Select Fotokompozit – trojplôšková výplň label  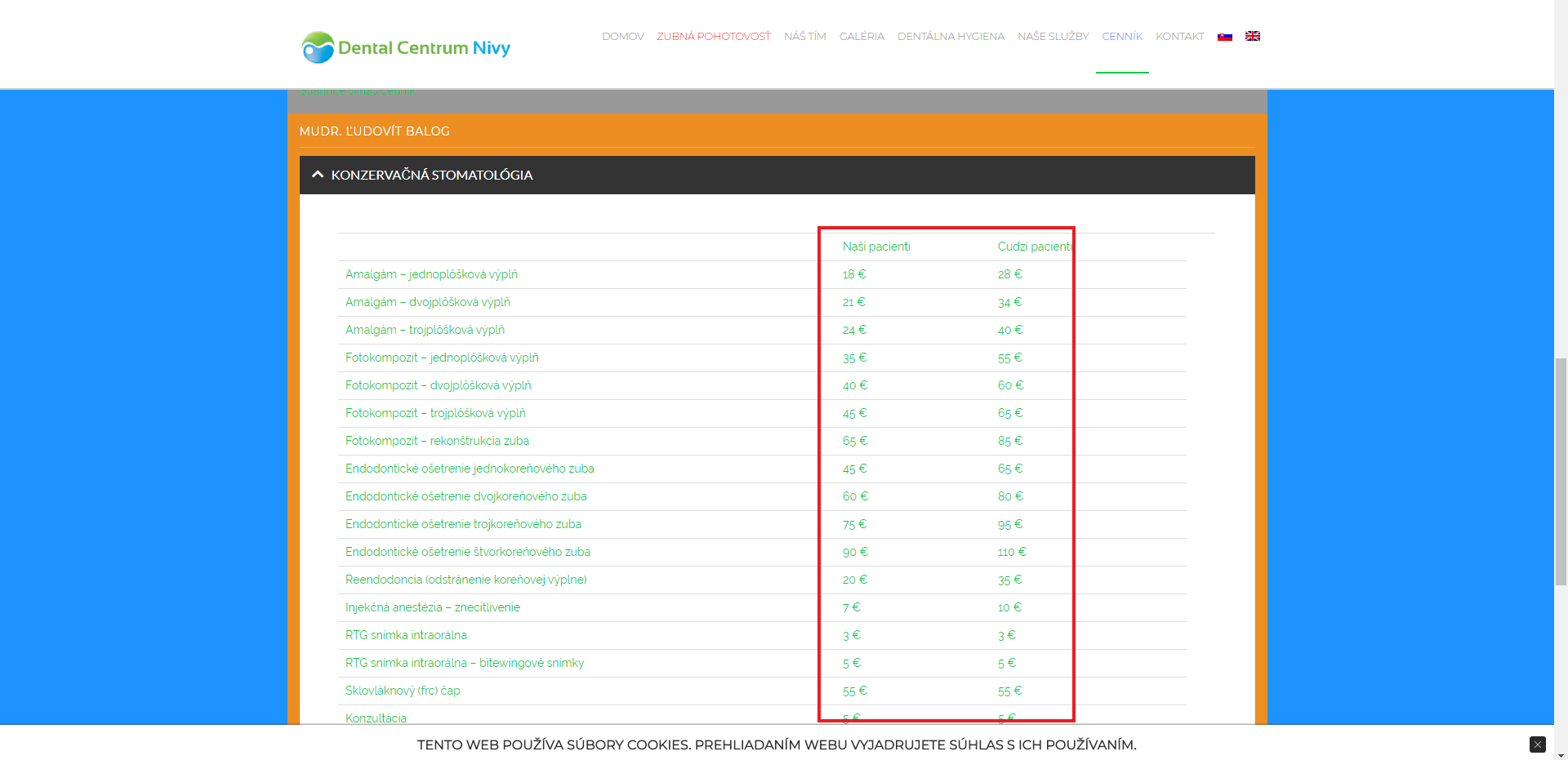pos(435,413)
